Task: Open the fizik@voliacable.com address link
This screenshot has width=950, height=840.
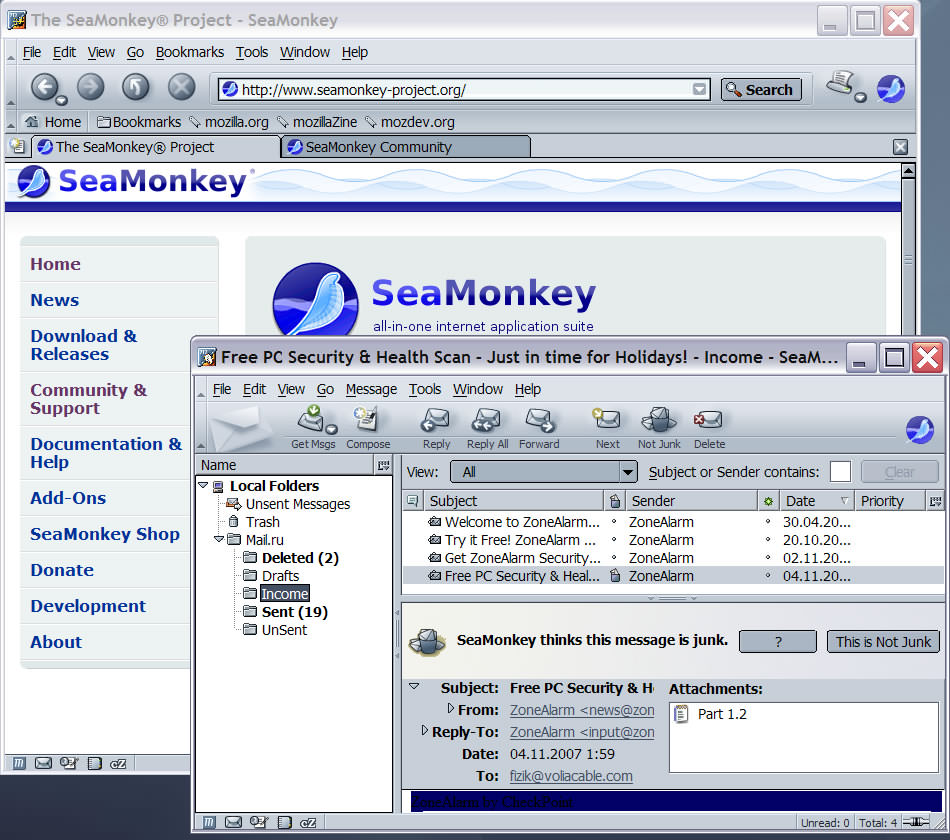Action: point(571,776)
